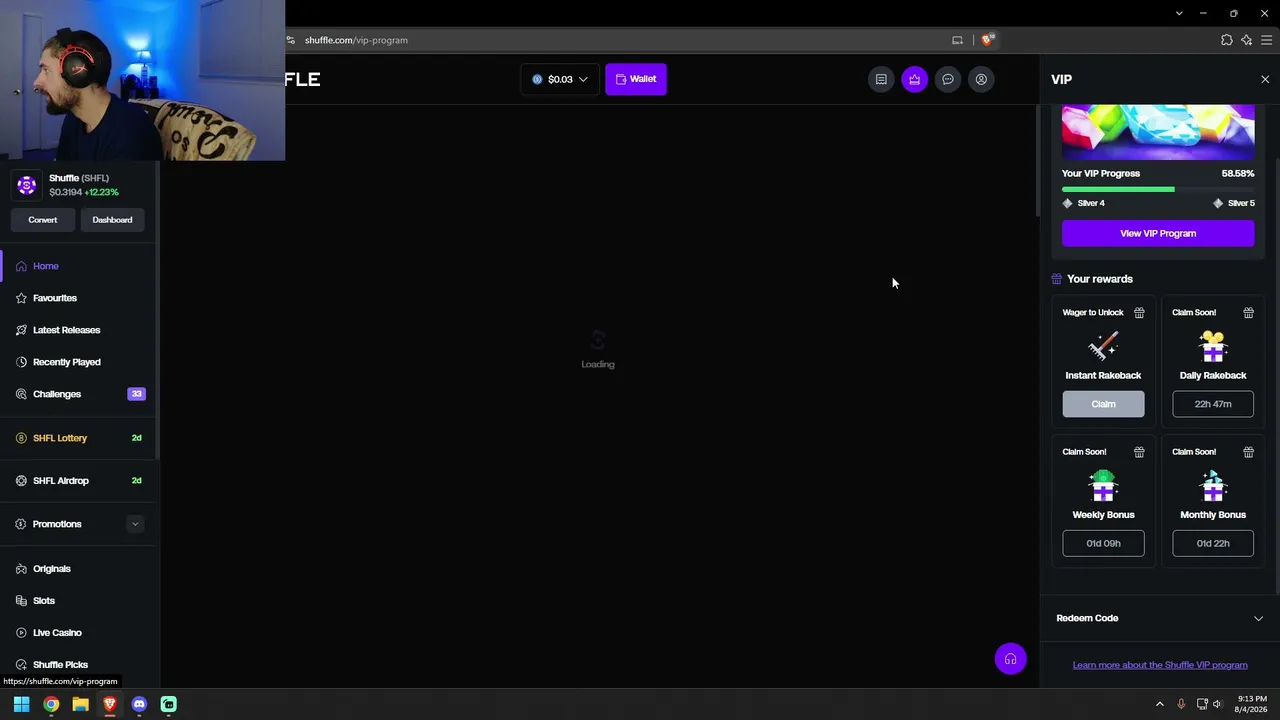This screenshot has height=720, width=1280.
Task: Open the browser hamburger menu
Action: [x=1267, y=40]
